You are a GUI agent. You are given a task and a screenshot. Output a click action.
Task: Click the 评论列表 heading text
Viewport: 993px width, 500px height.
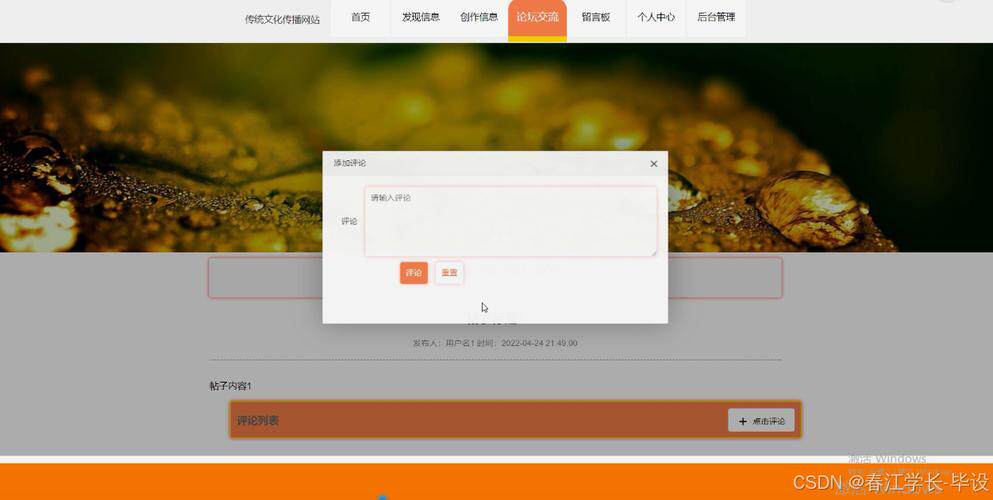point(258,421)
